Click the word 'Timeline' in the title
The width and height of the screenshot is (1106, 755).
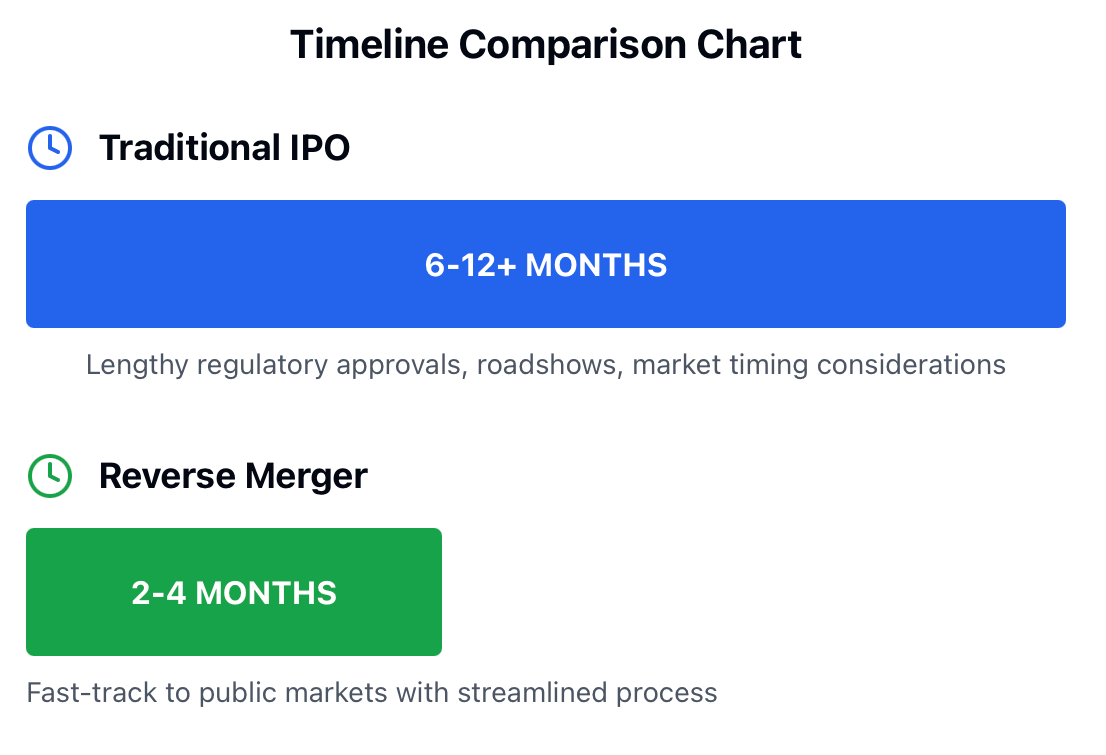(369, 44)
